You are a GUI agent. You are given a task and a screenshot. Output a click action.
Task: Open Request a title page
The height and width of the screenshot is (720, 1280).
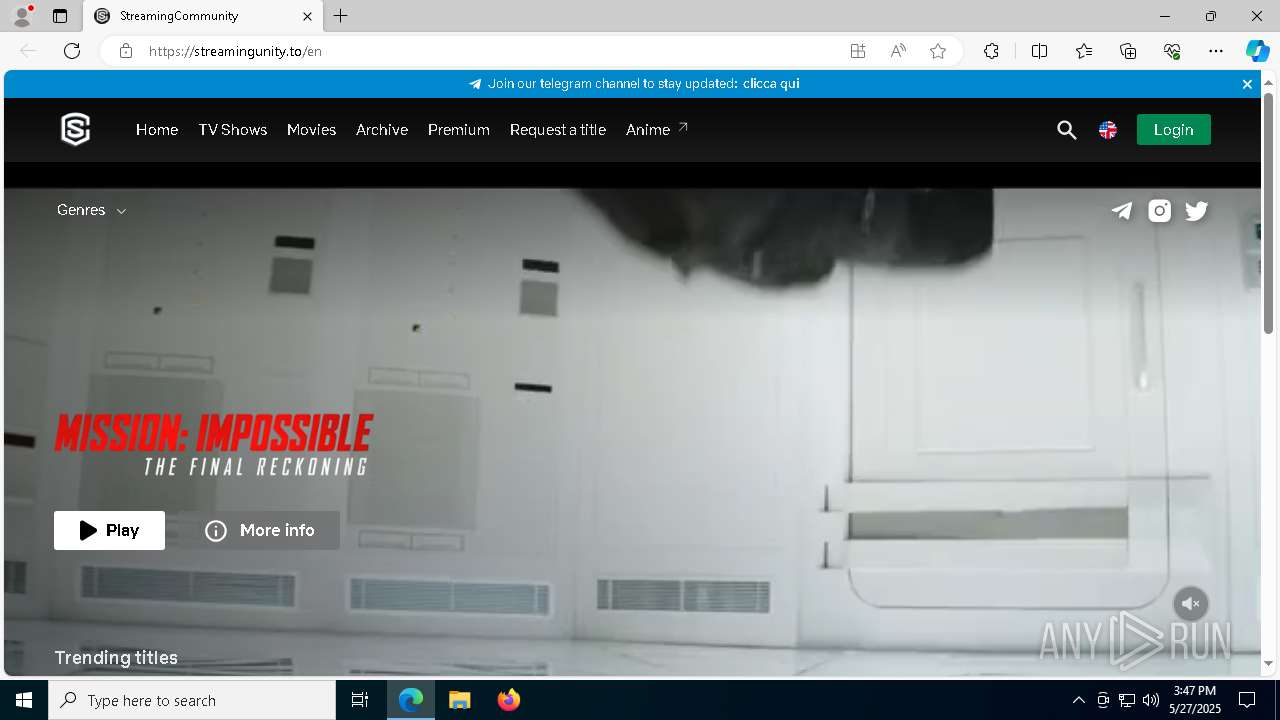pyautogui.click(x=558, y=130)
